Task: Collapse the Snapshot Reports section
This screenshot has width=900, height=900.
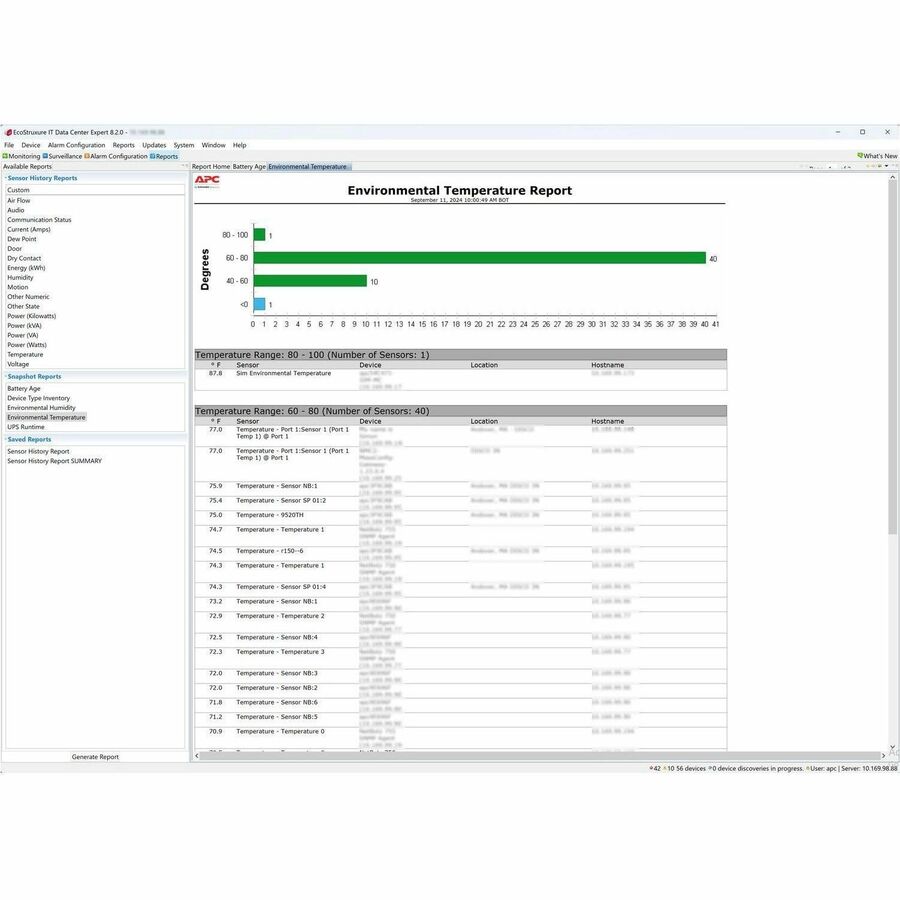Action: [x=8, y=377]
